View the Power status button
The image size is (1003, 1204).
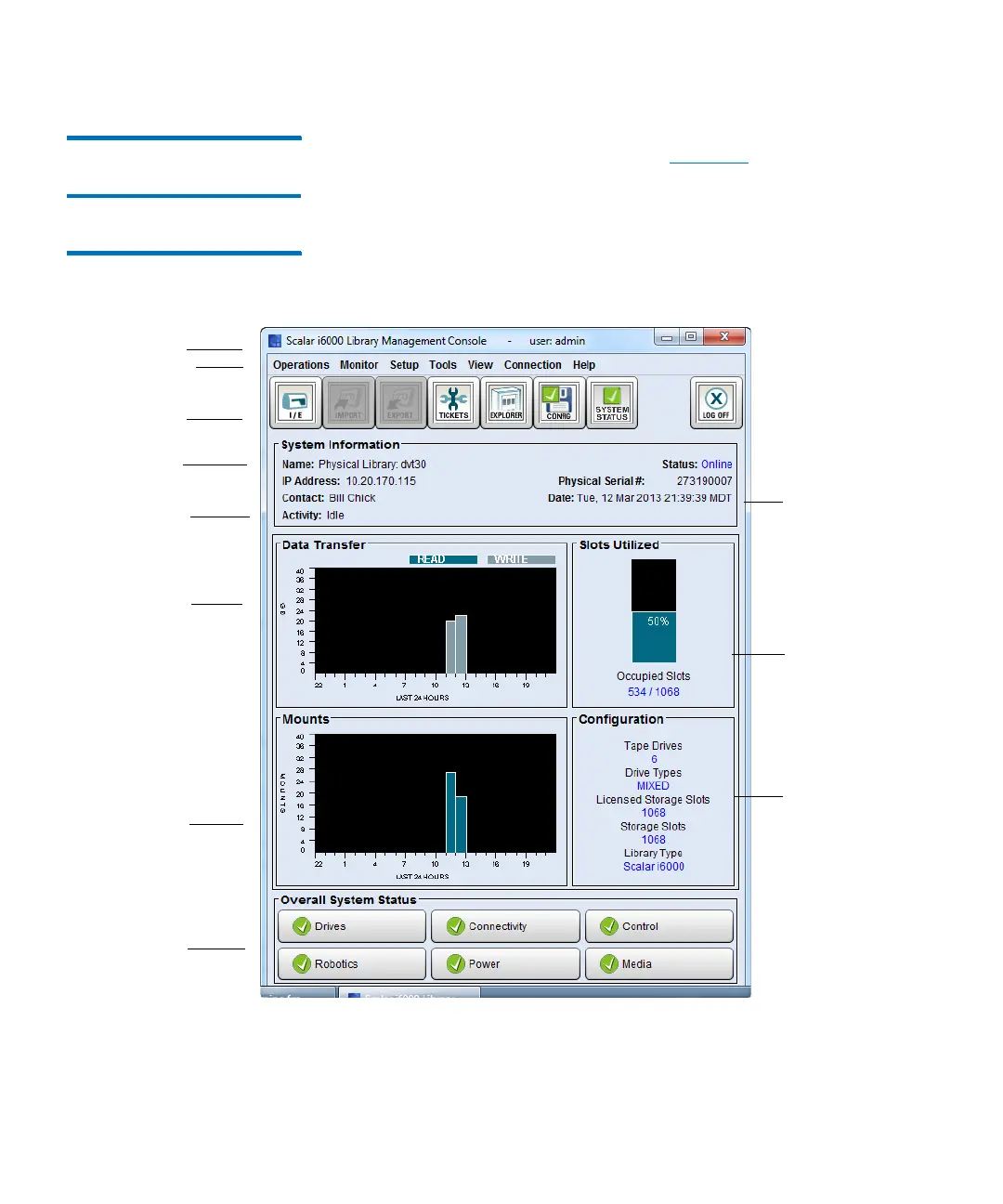point(505,963)
